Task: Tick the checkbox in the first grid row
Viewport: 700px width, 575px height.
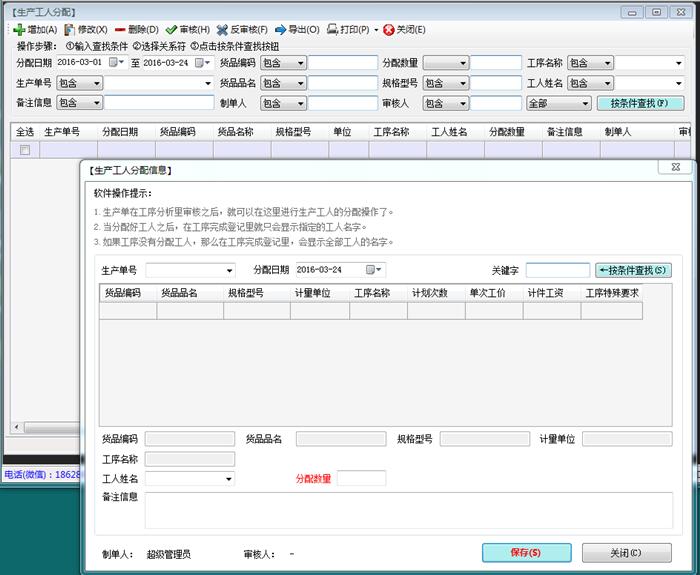Action: [25, 150]
